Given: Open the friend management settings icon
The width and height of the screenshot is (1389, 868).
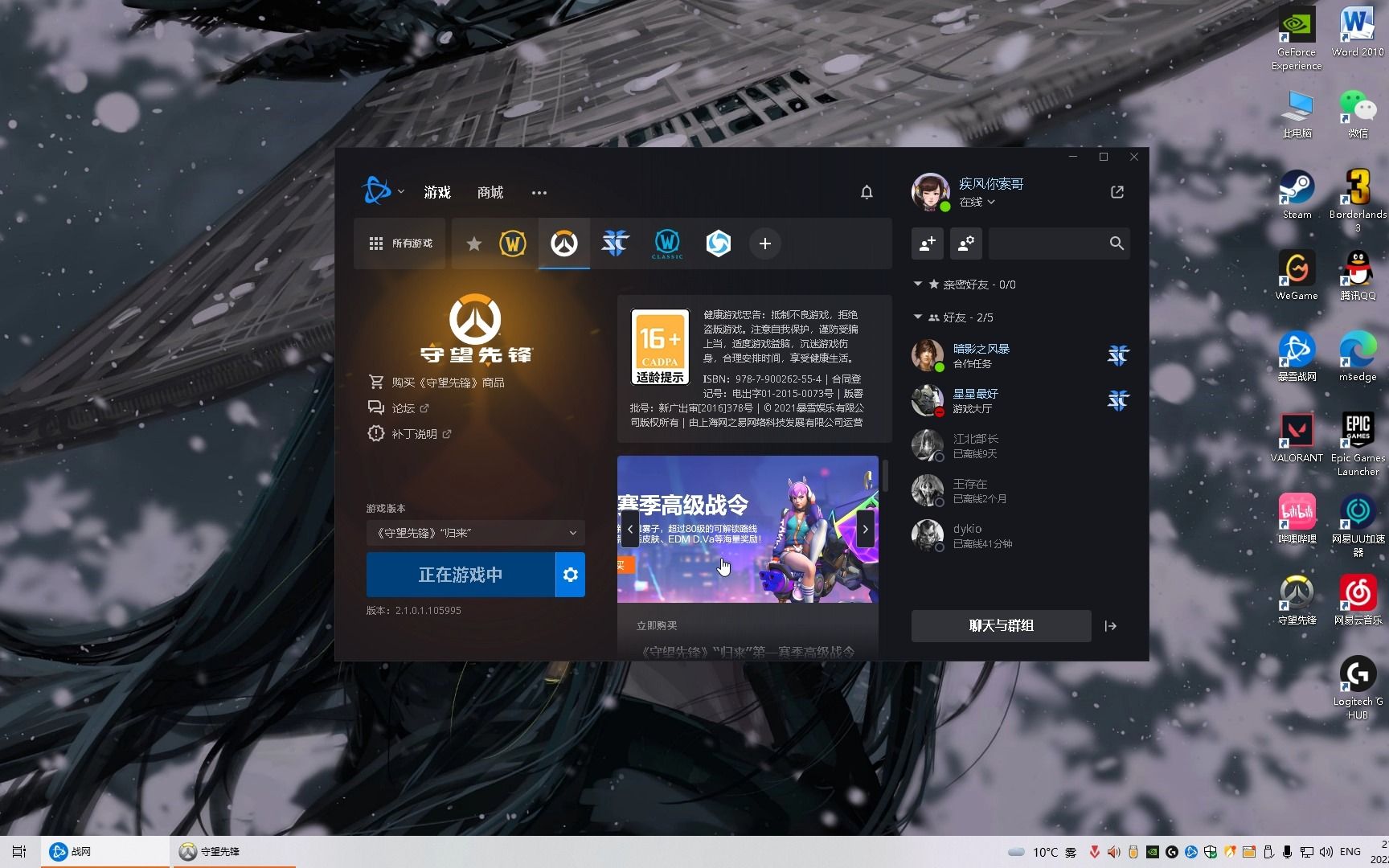Looking at the screenshot, I should coord(965,243).
